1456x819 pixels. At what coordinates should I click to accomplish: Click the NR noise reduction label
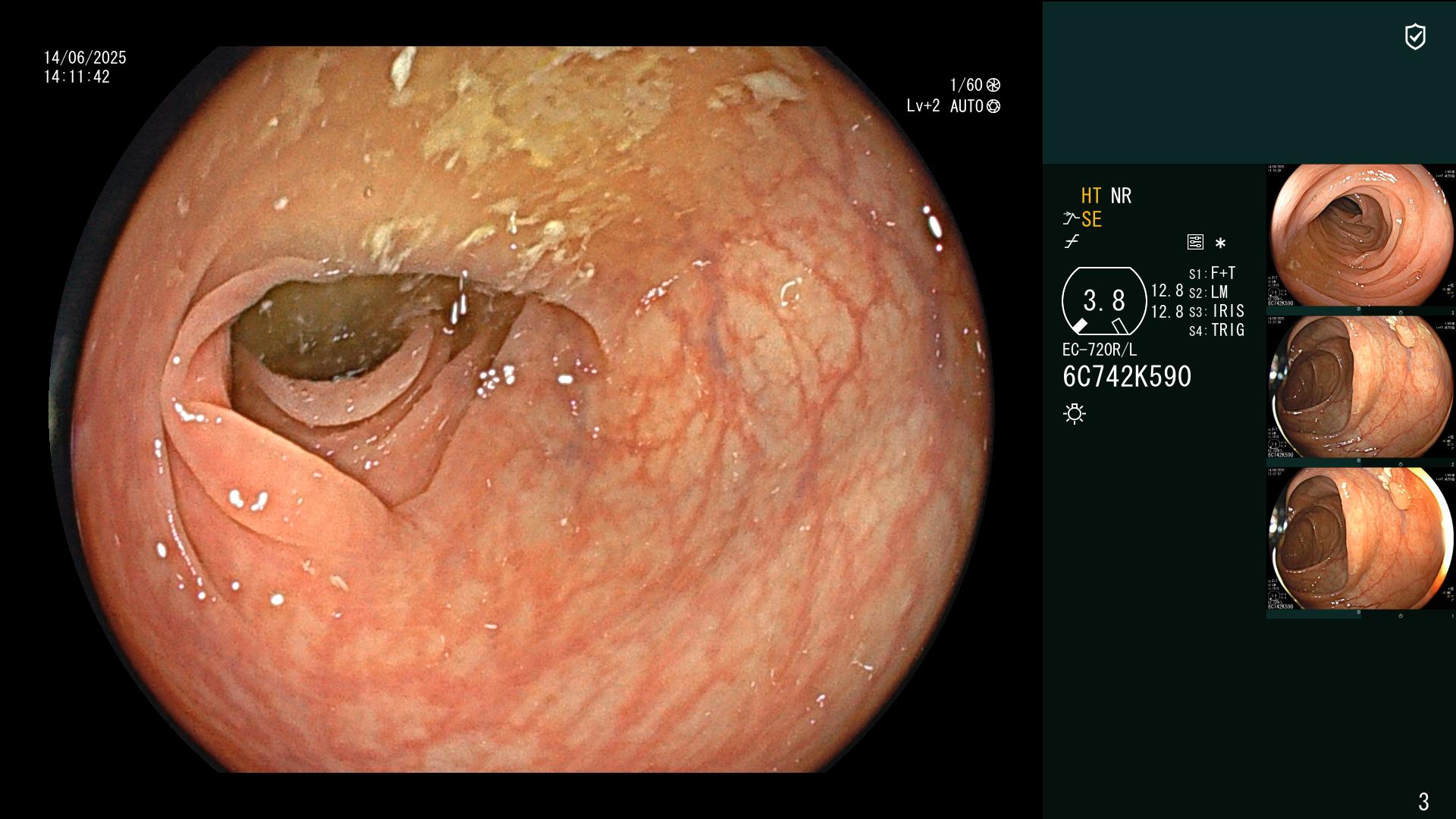coord(1121,196)
